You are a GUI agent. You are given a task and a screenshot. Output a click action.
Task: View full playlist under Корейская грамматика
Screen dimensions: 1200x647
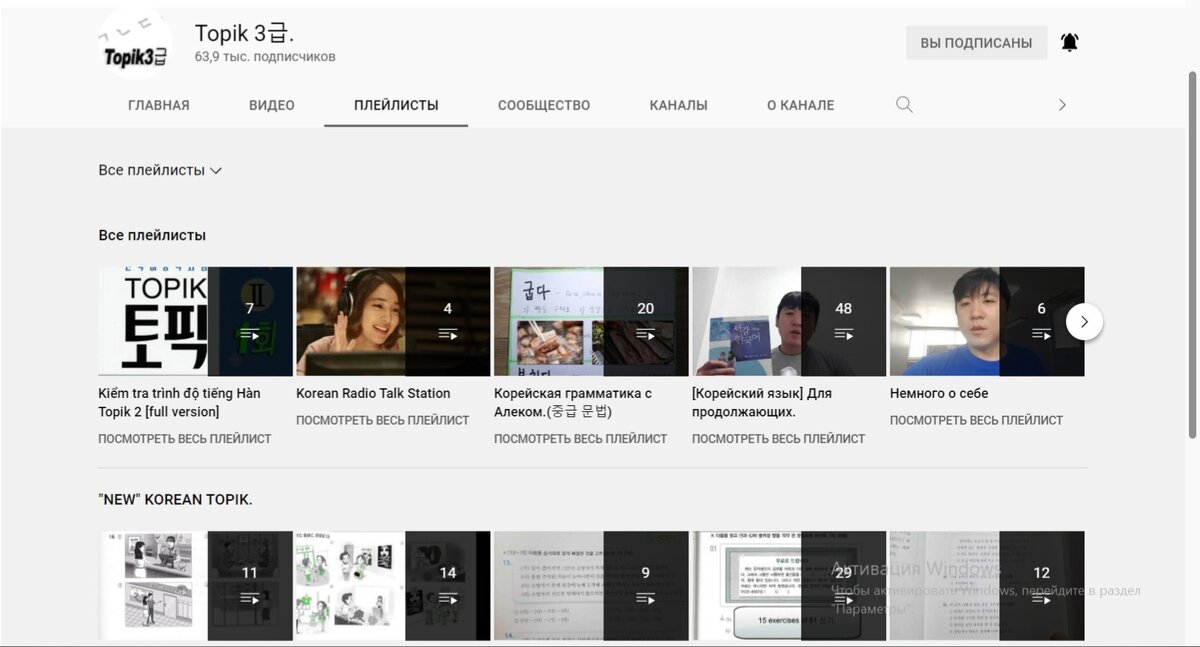(x=581, y=438)
